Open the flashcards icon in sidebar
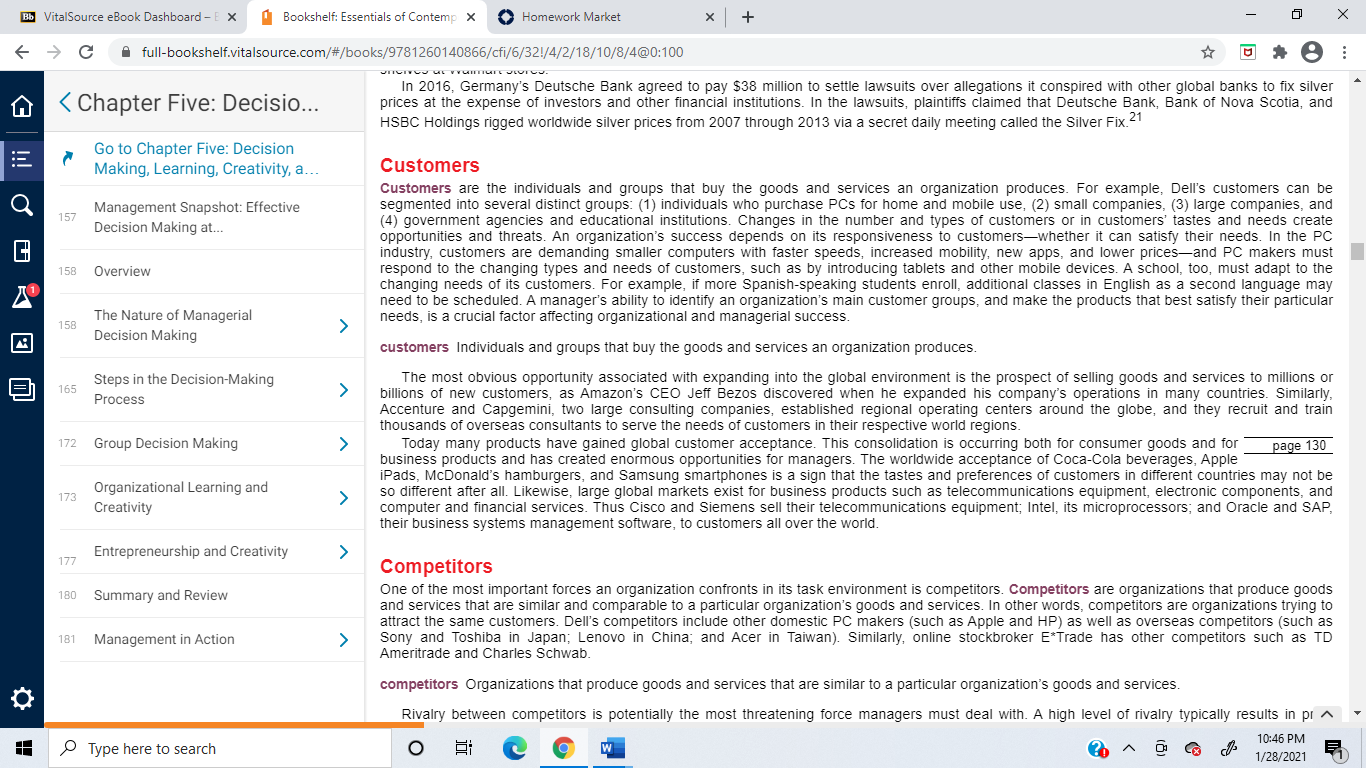Viewport: 1366px width, 768px height. (x=22, y=389)
